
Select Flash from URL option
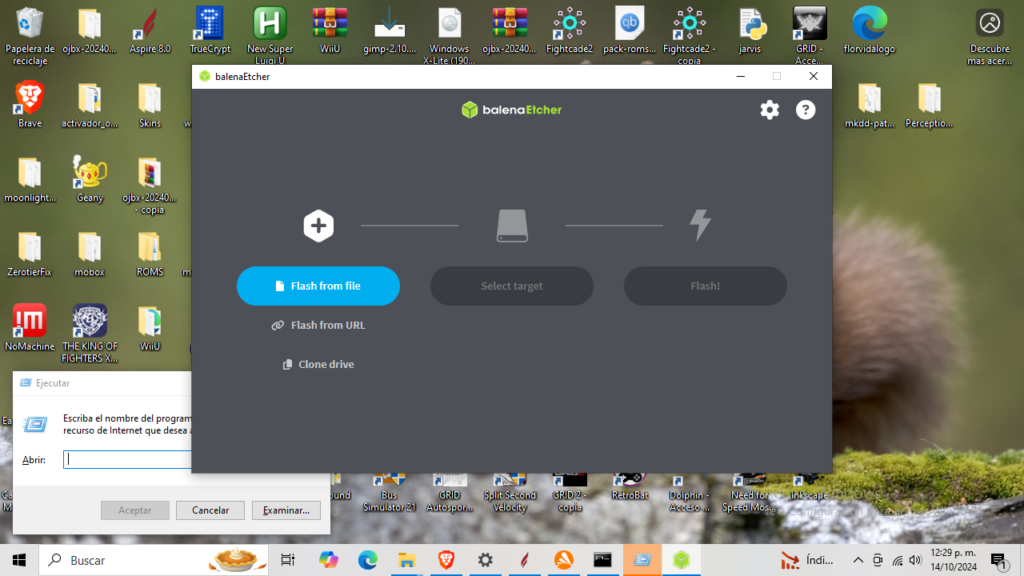[x=318, y=325]
